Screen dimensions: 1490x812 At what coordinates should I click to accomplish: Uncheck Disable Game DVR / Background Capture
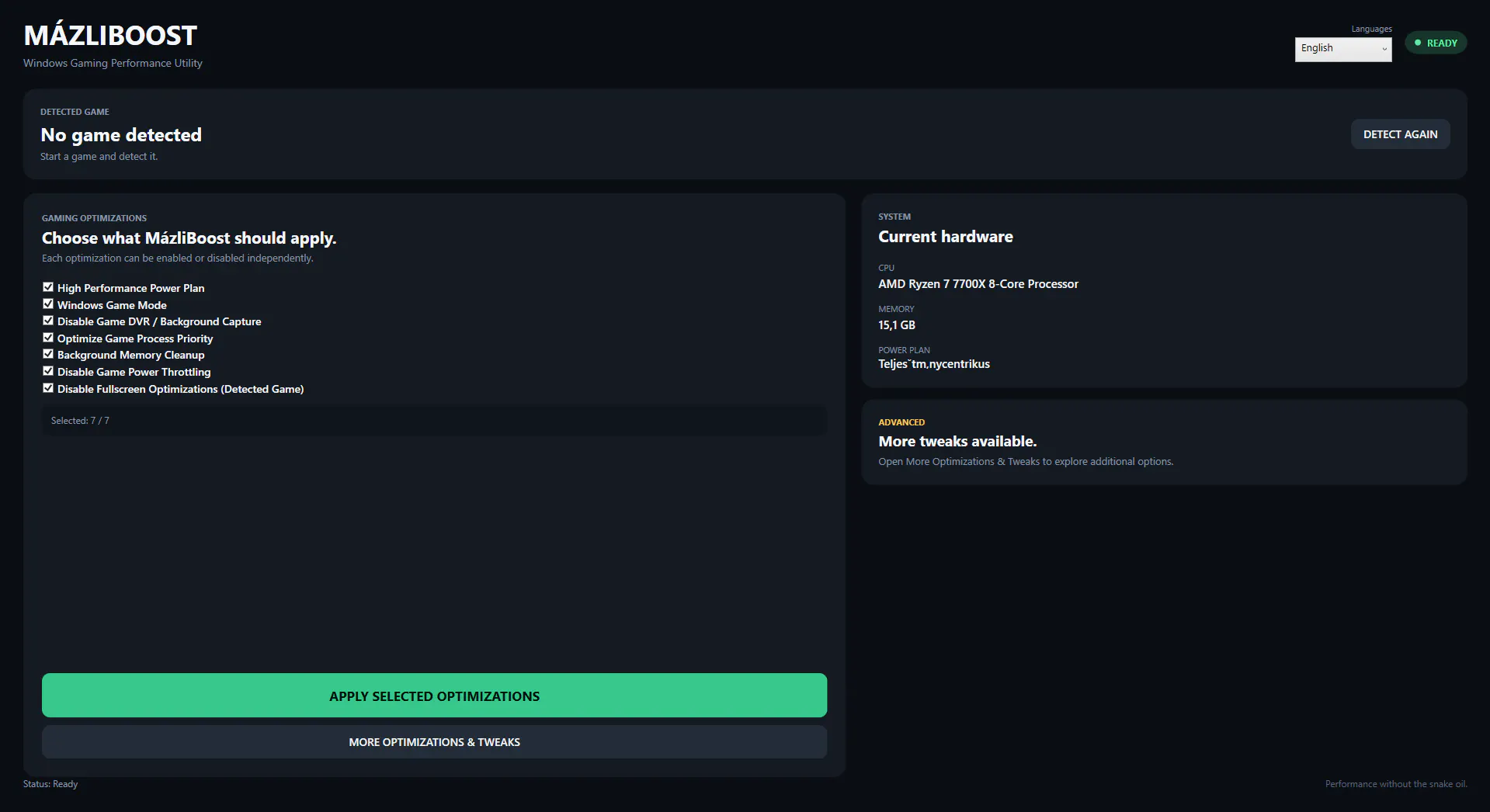coord(48,321)
